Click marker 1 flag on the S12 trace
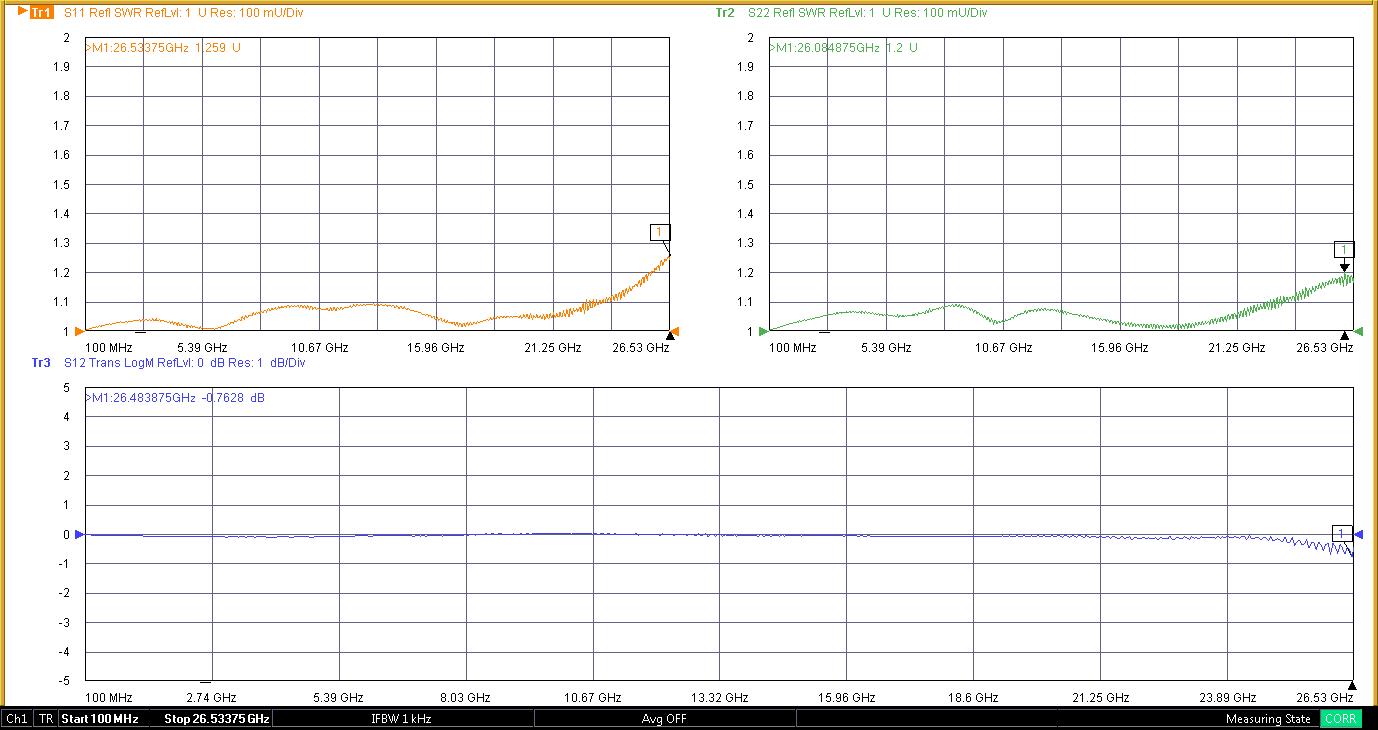Image resolution: width=1378 pixels, height=730 pixels. tap(1342, 533)
